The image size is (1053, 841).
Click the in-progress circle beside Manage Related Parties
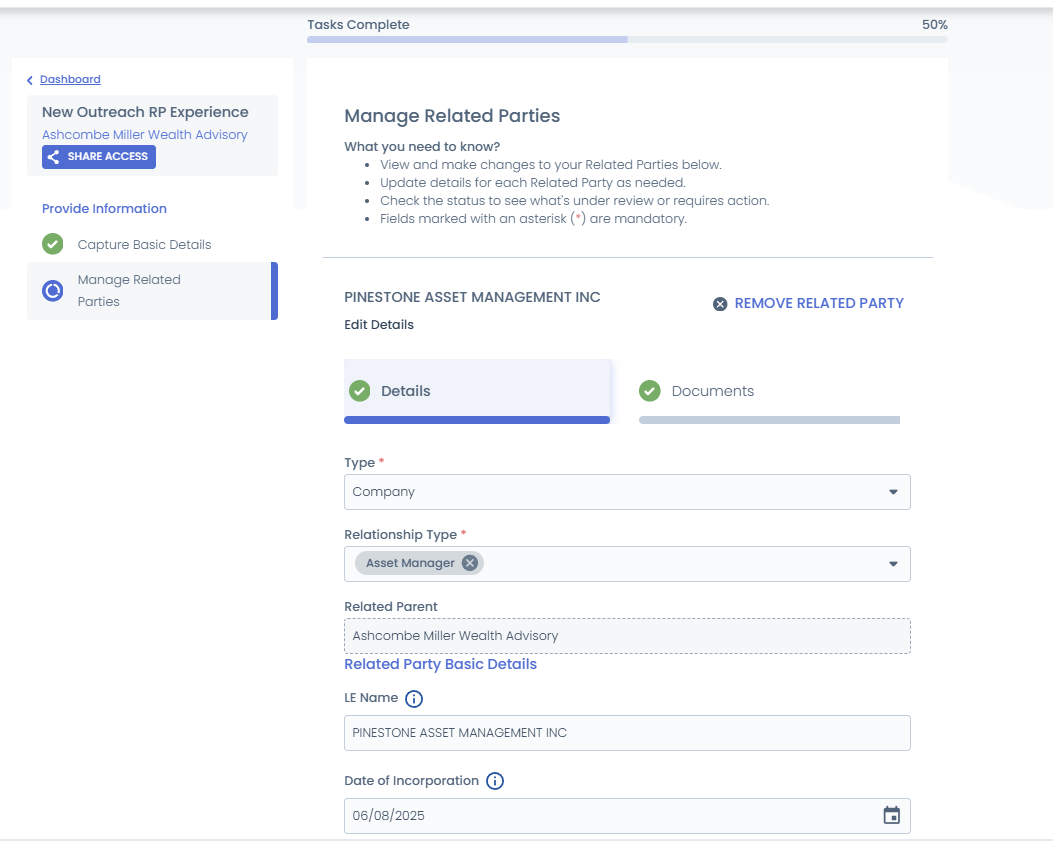52,290
